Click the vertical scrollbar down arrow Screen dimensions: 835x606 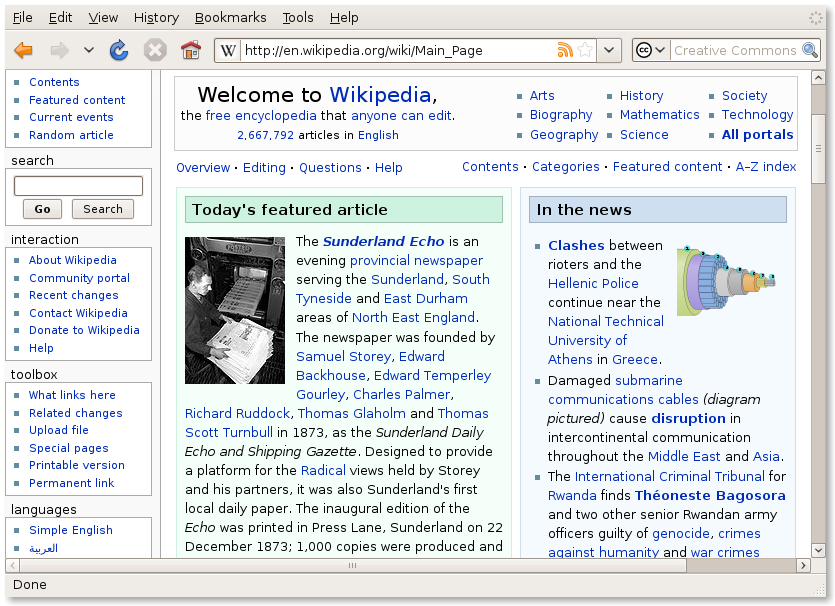(818, 550)
